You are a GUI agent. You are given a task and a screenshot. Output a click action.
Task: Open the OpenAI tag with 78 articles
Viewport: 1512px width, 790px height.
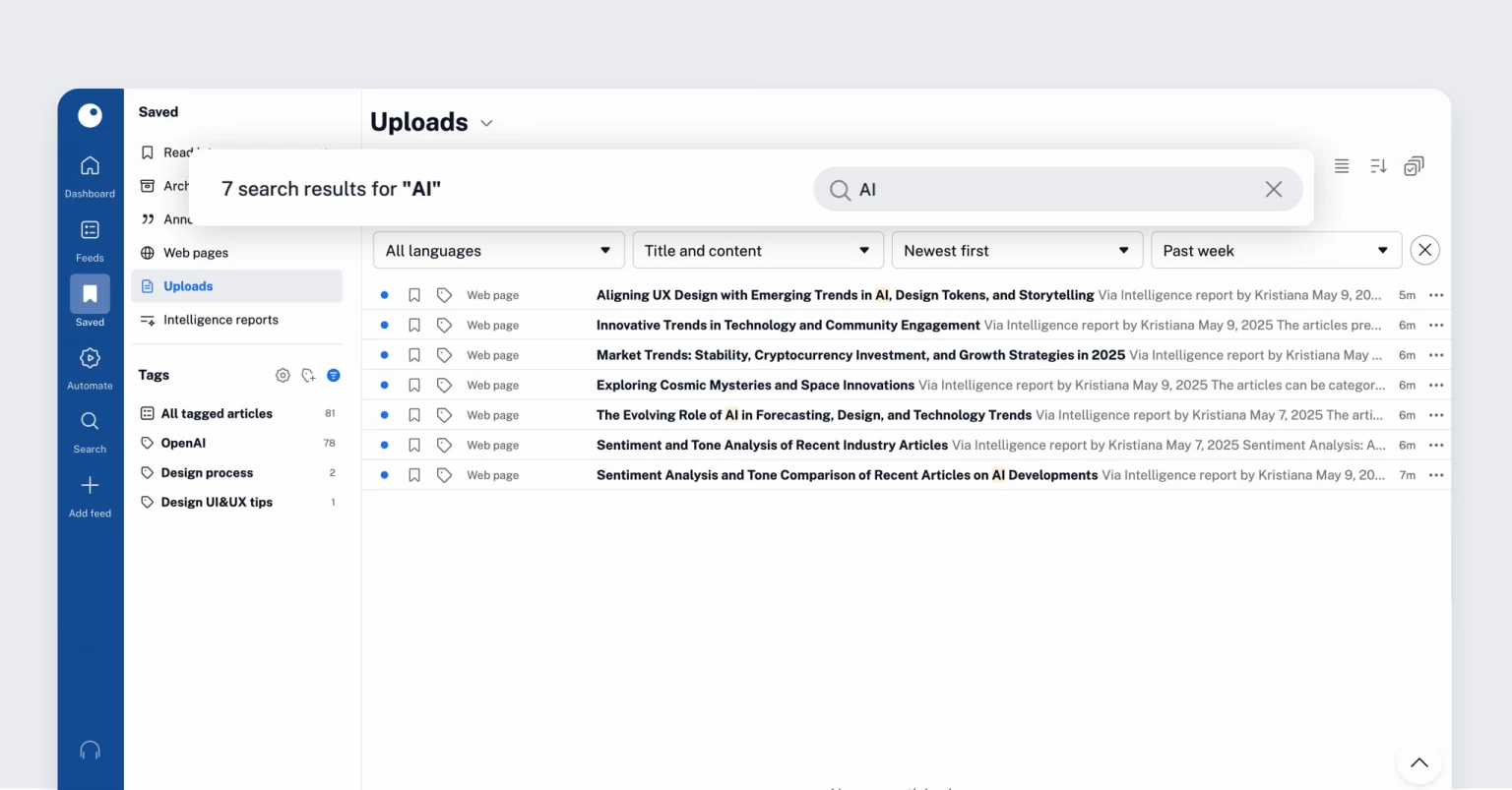183,443
